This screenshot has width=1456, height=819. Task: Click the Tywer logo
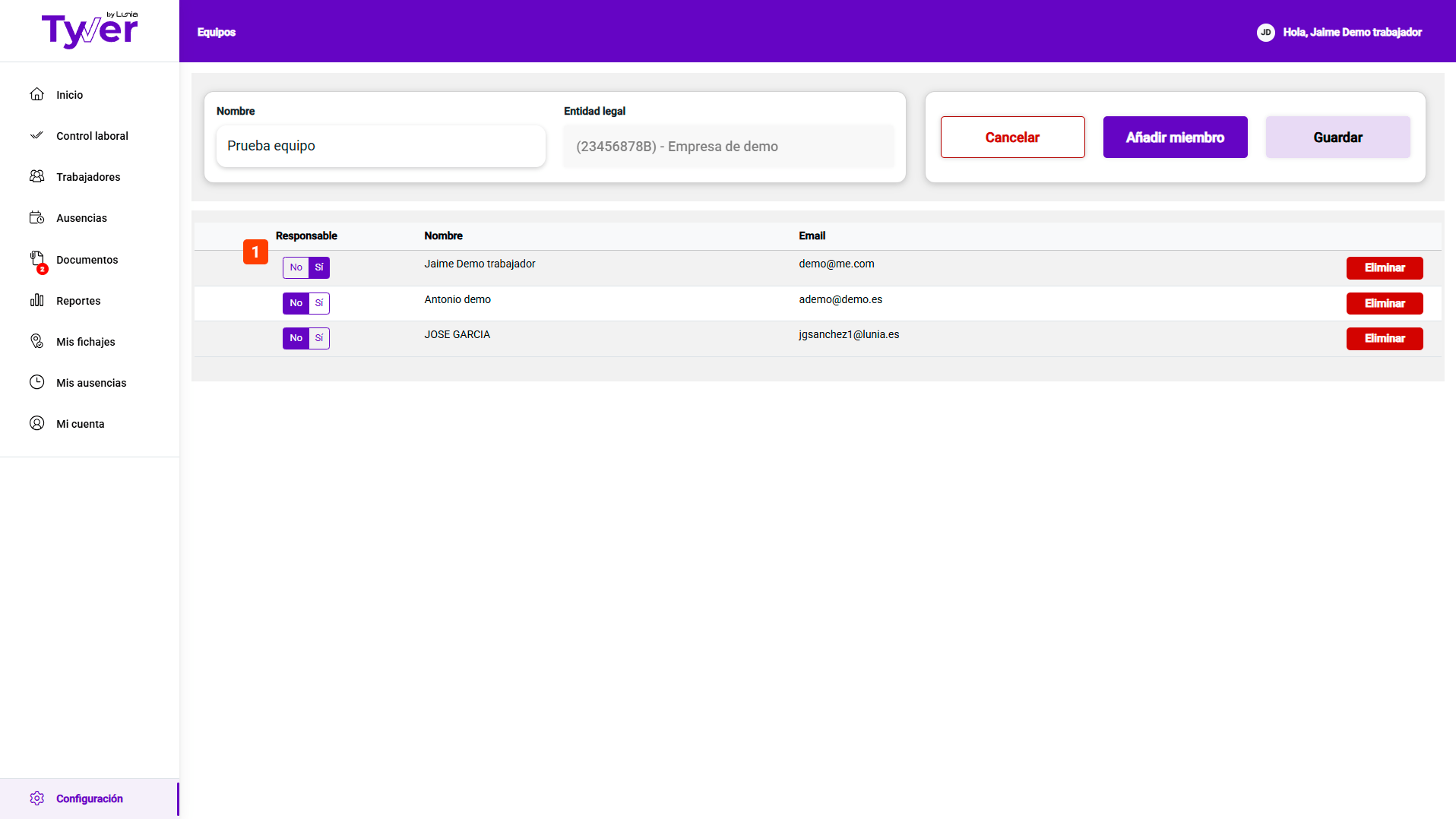point(90,30)
